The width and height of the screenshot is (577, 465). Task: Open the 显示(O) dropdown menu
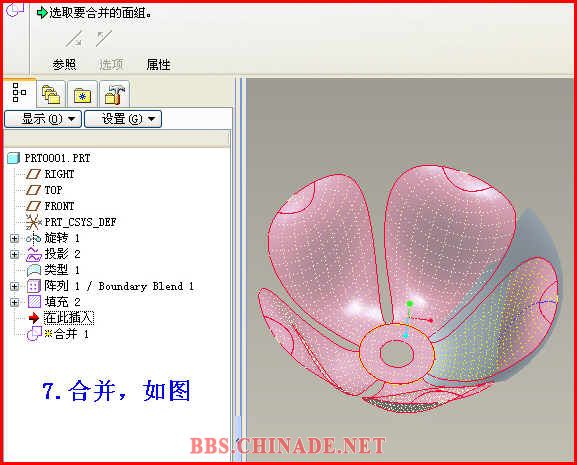click(x=43, y=119)
